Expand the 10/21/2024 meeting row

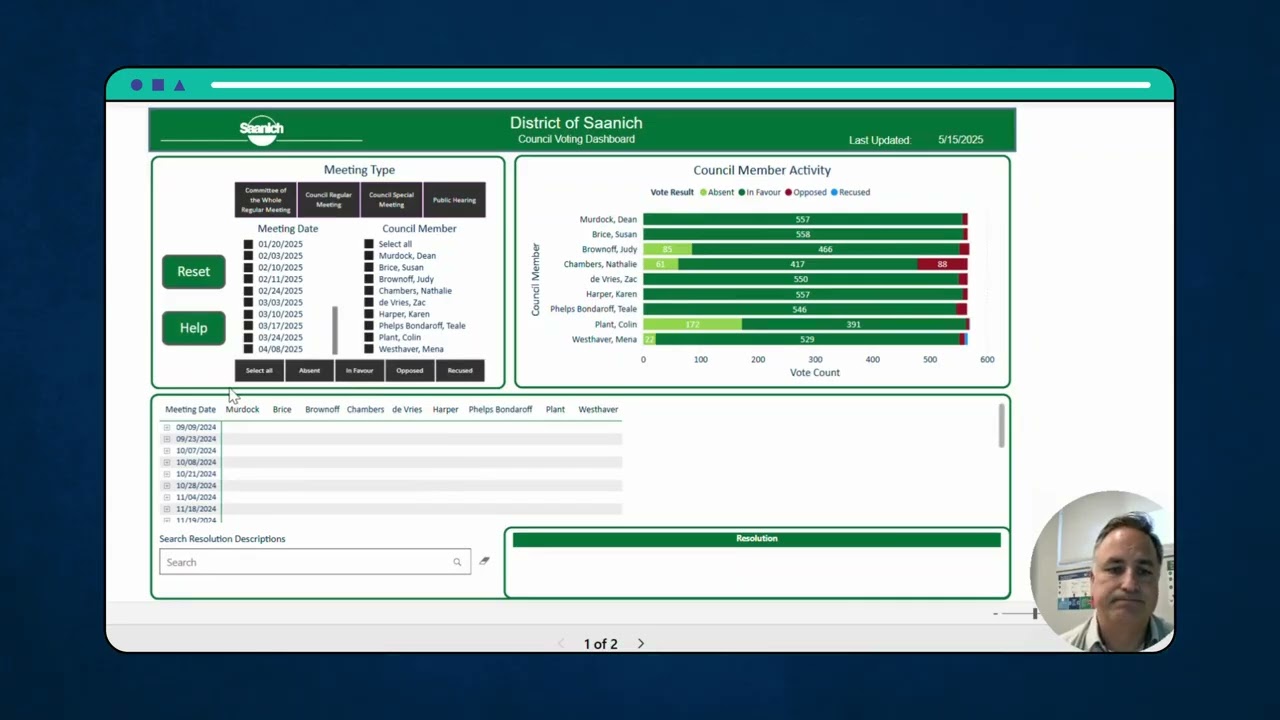point(167,474)
